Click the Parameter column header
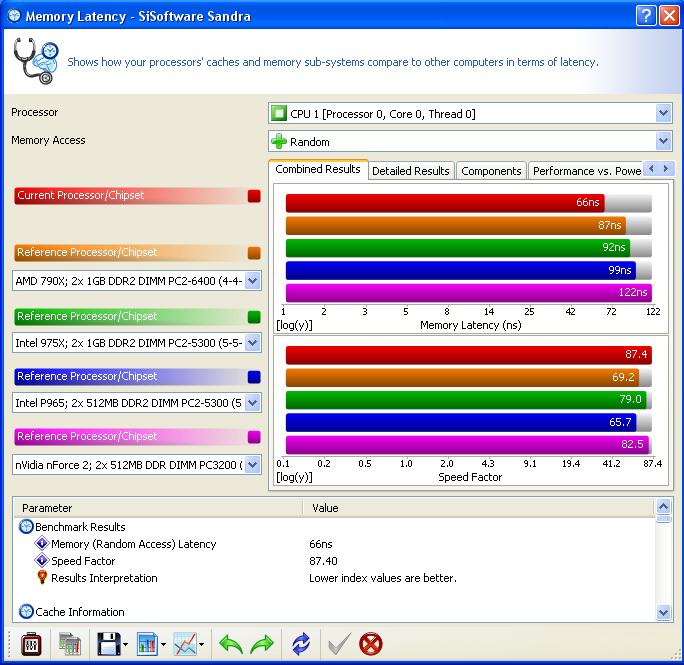The width and height of the screenshot is (684, 665). click(158, 508)
